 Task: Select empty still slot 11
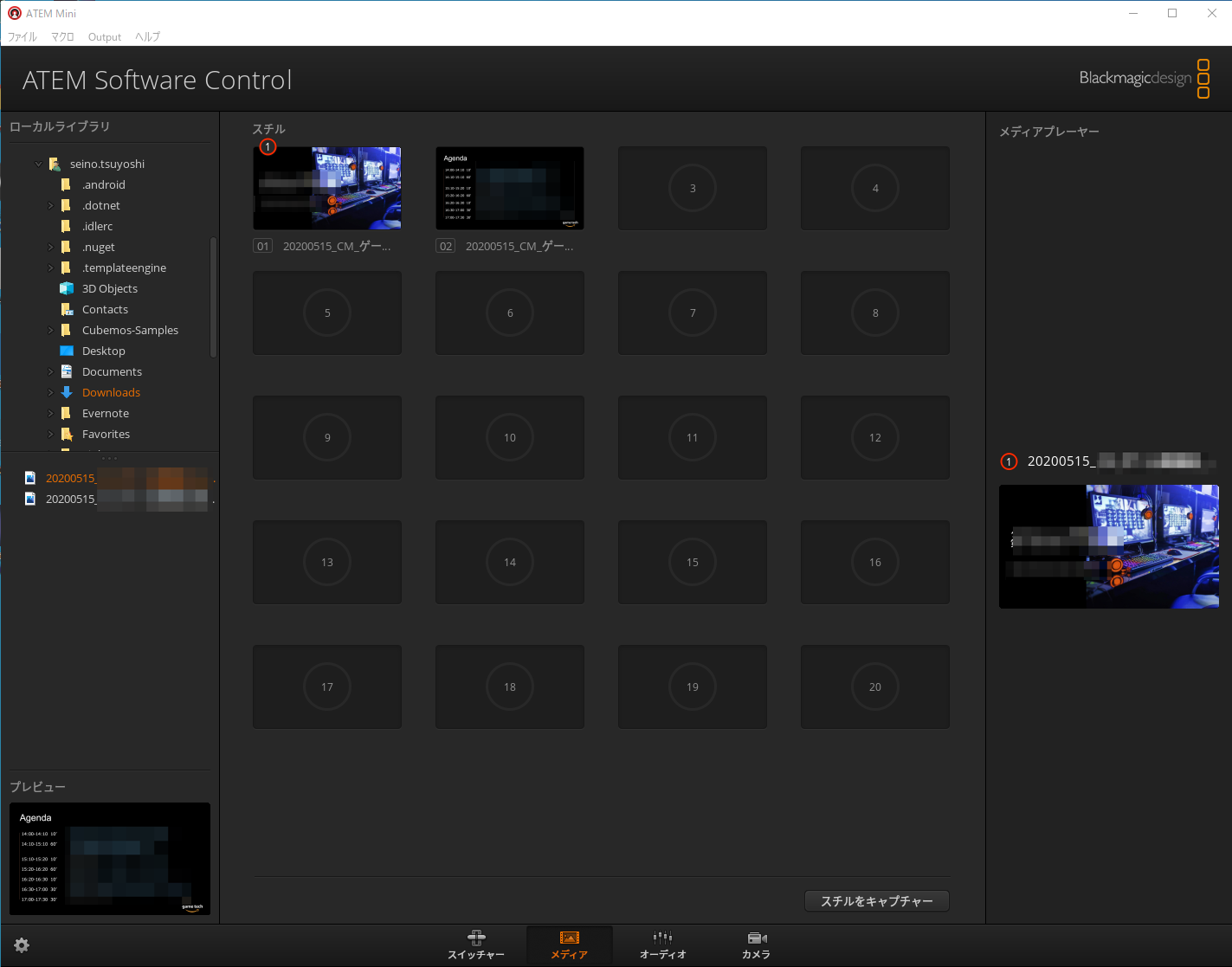click(693, 437)
